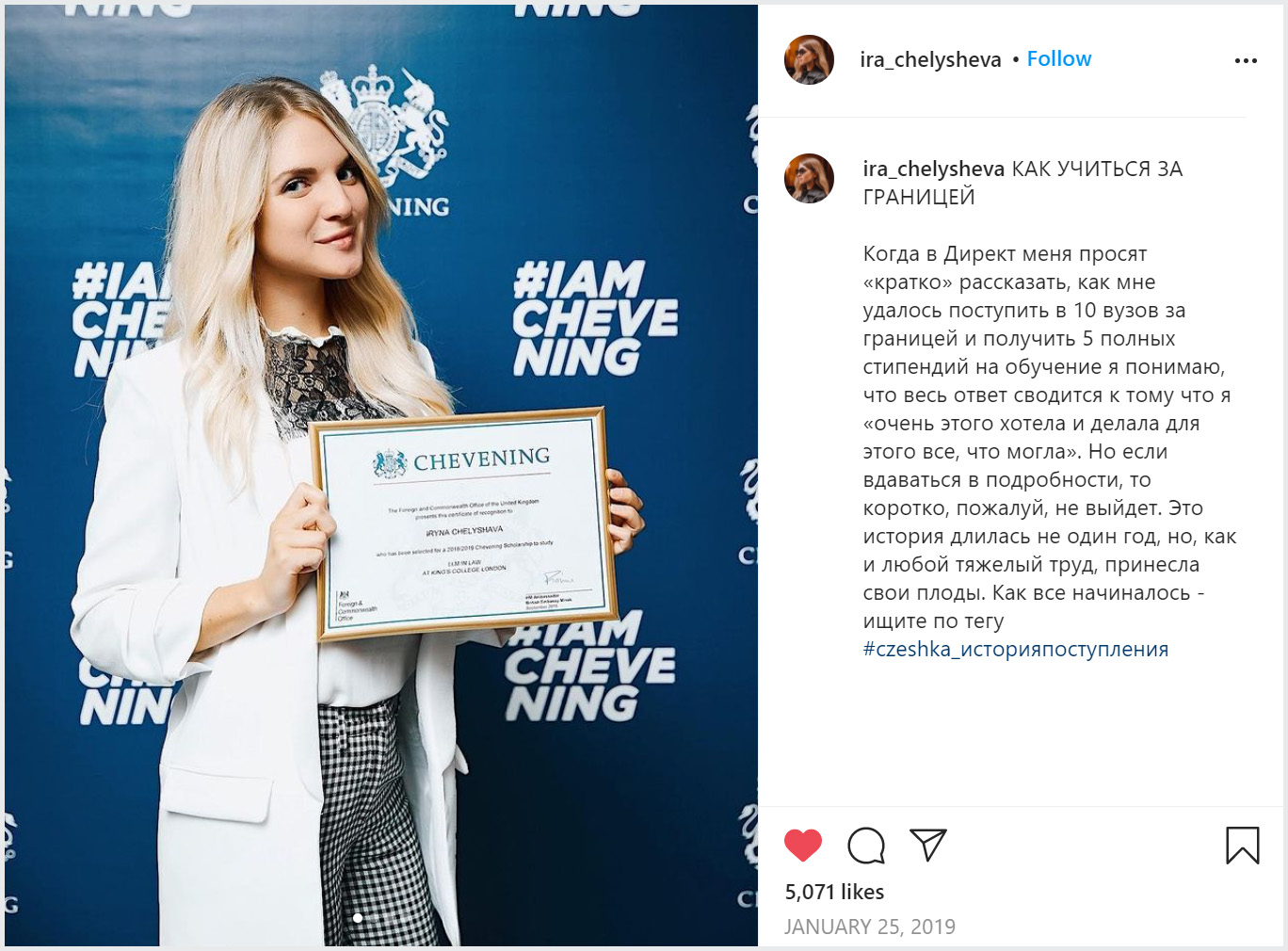
Task: View the 5,071 likes list
Action: tap(834, 892)
